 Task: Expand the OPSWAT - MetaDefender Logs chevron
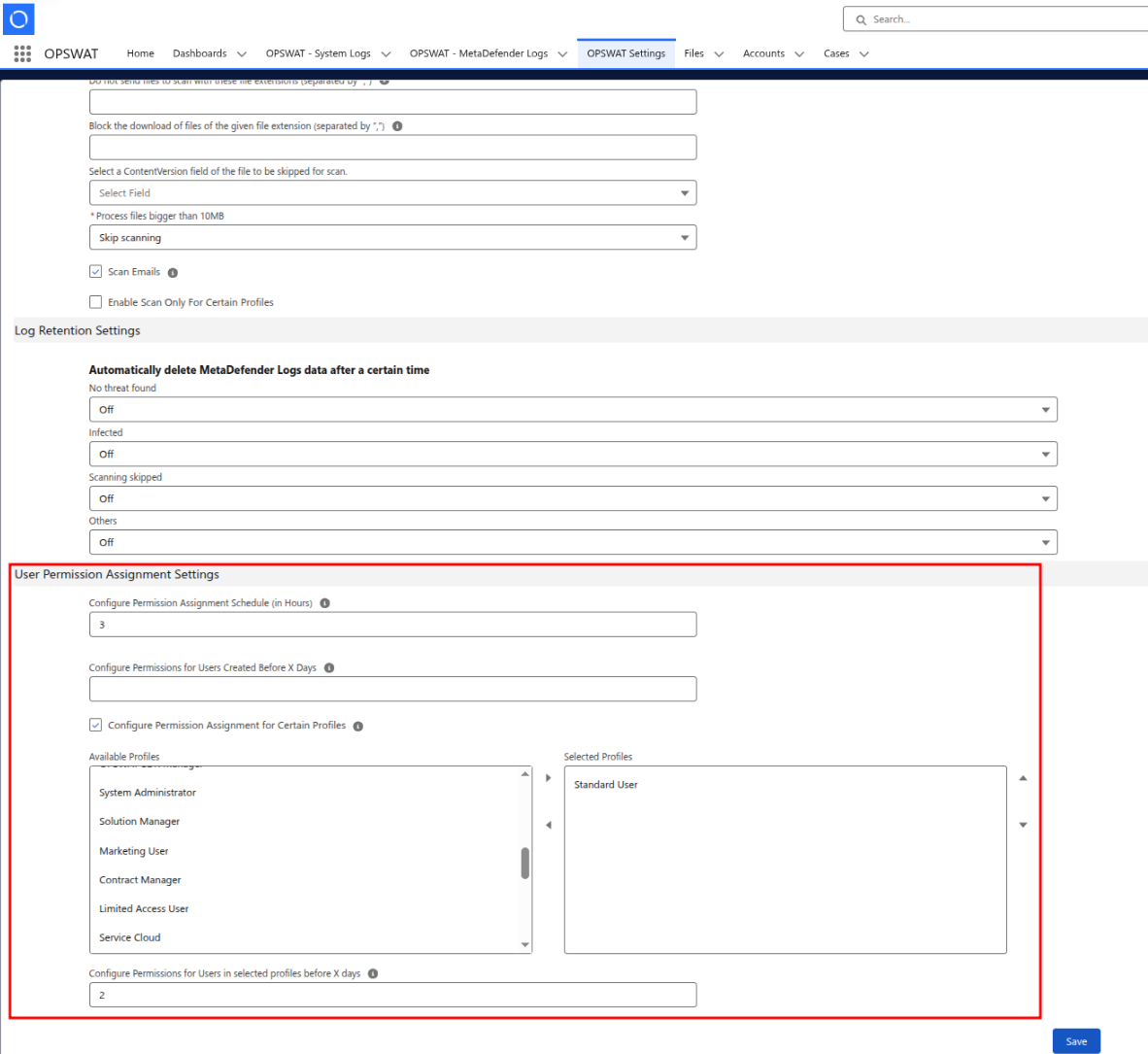(x=562, y=54)
